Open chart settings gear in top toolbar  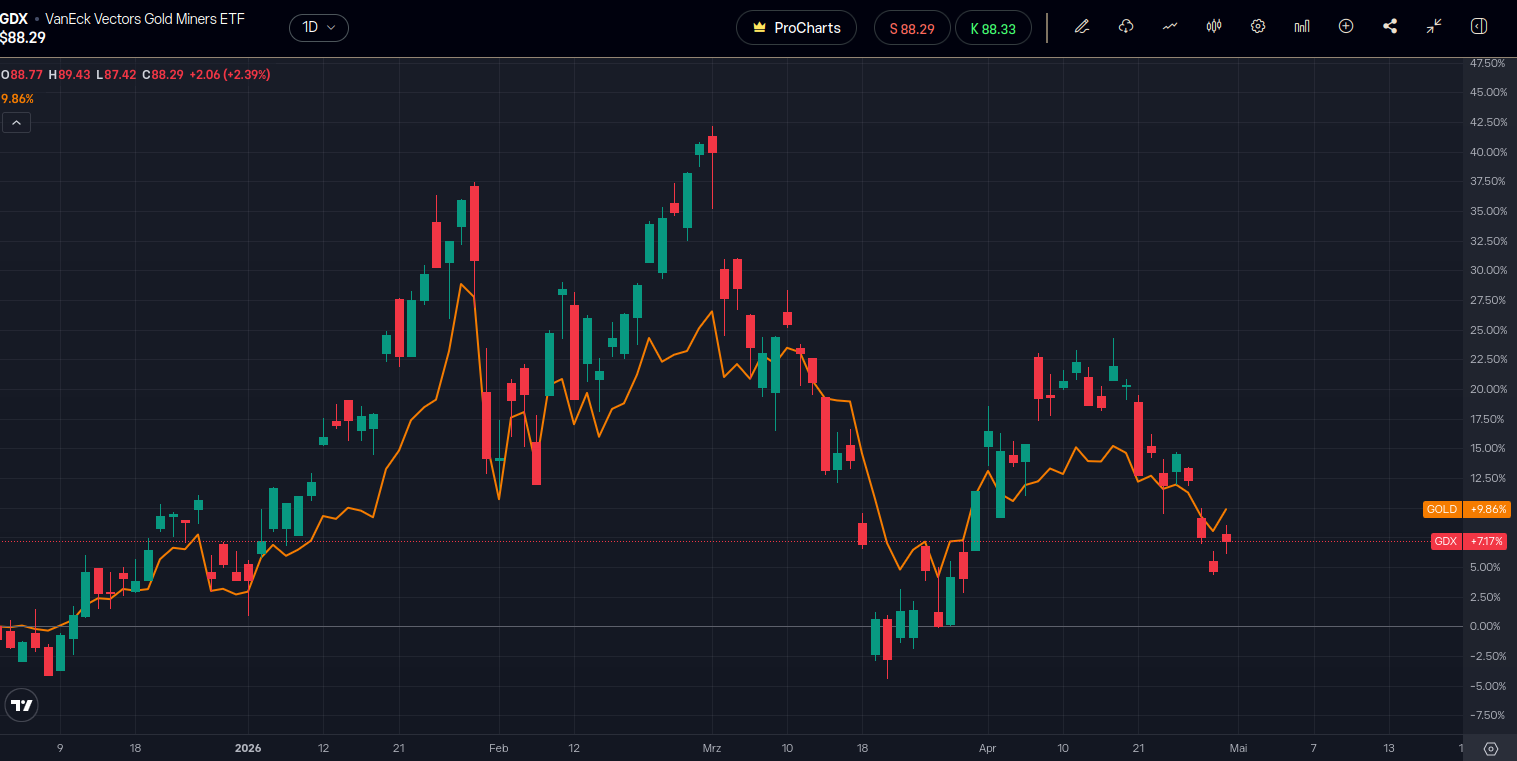(1258, 27)
